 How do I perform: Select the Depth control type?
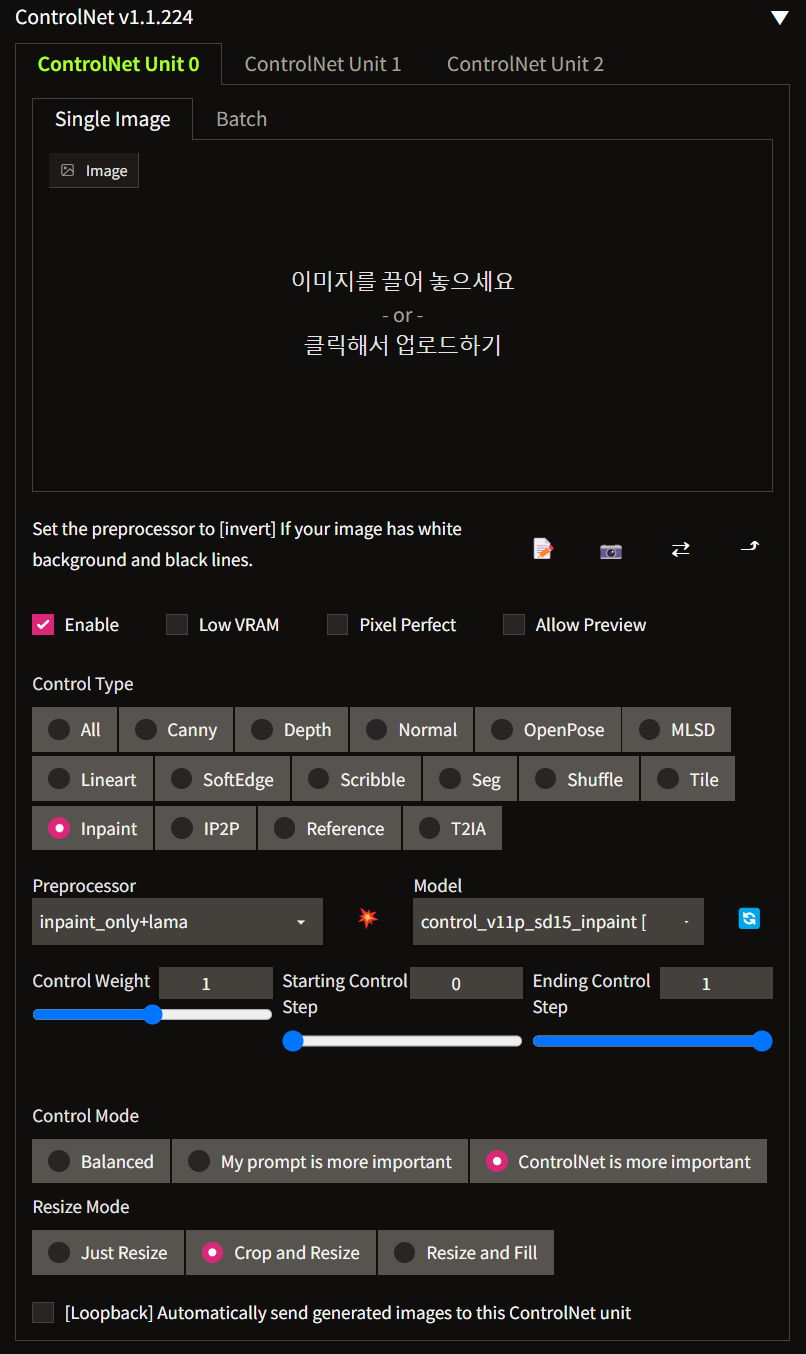(x=291, y=730)
